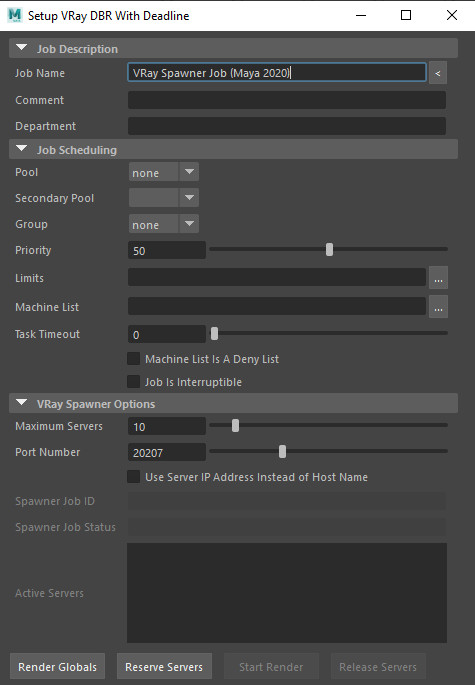475x685 pixels.
Task: Collapse the Job Scheduling section
Action: click(x=21, y=149)
